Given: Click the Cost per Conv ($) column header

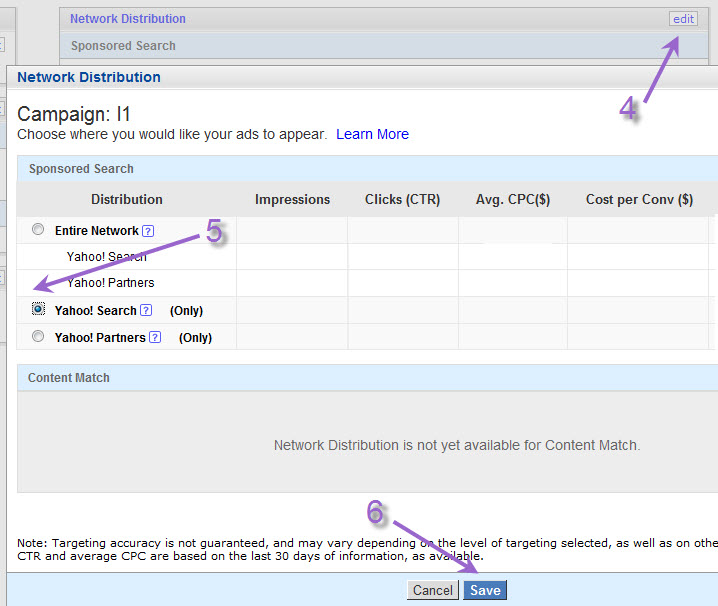Looking at the screenshot, I should click(x=639, y=199).
